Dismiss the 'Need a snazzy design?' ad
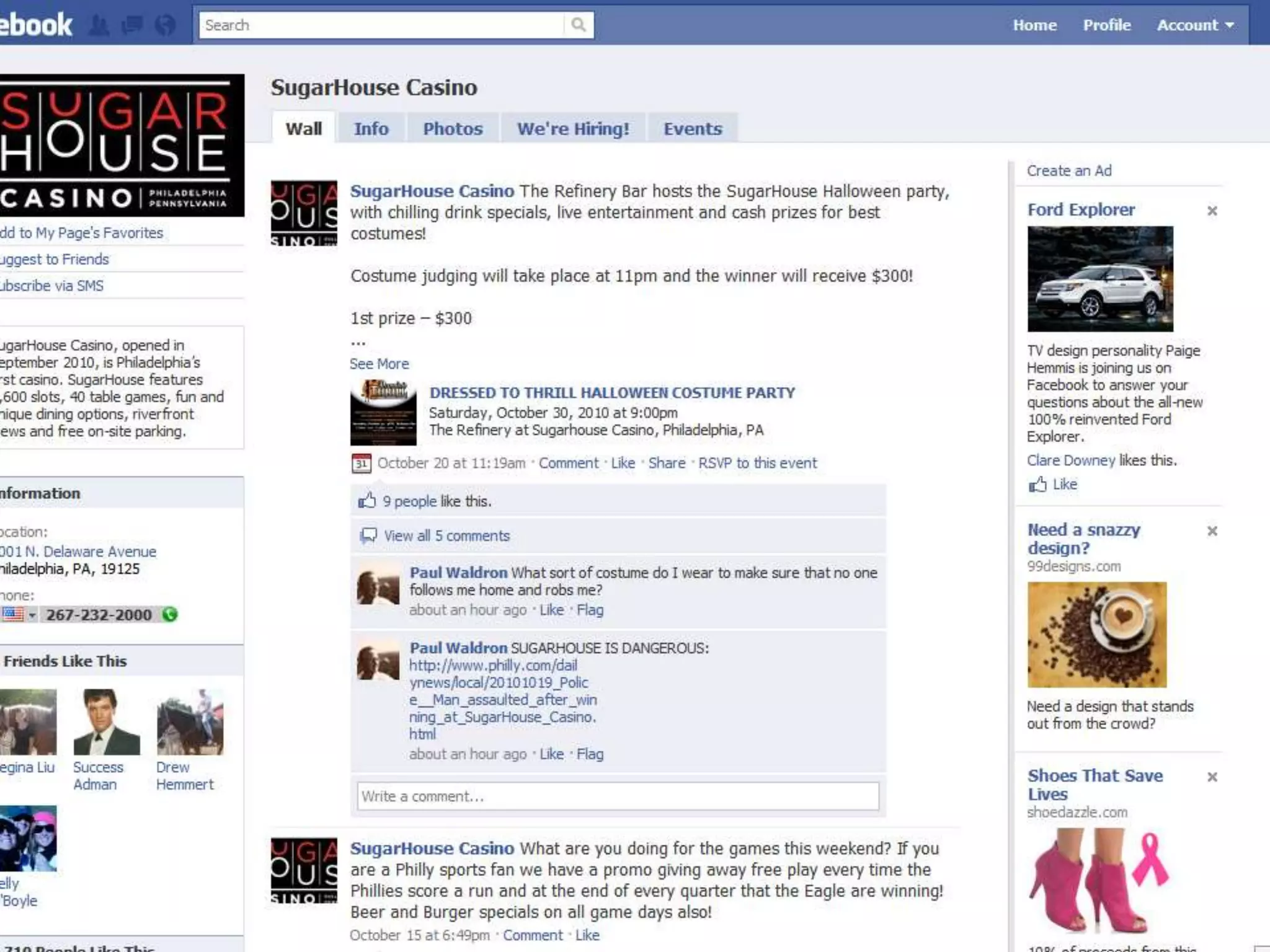The height and width of the screenshot is (952, 1270). click(x=1212, y=531)
